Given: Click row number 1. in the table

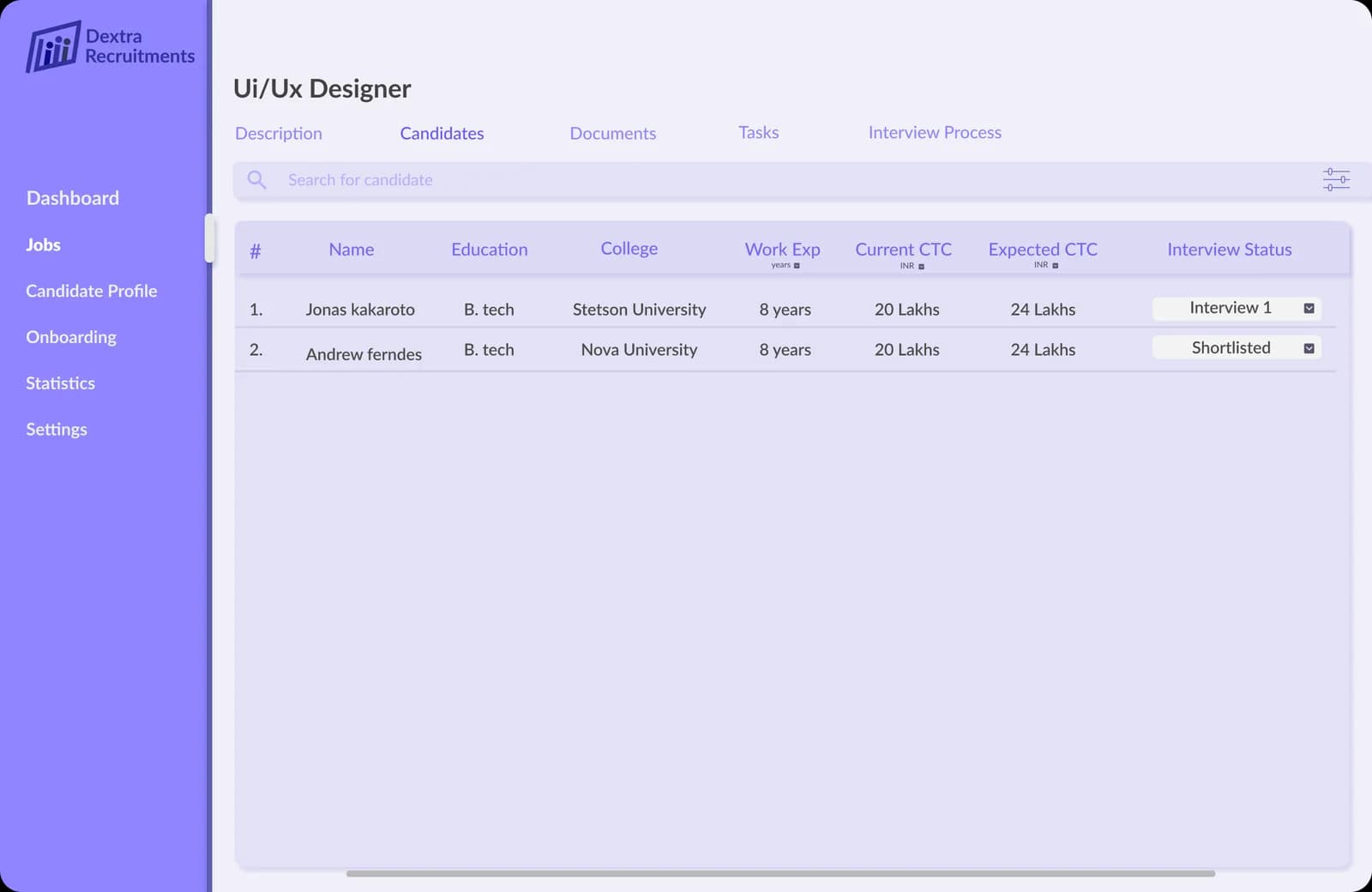Looking at the screenshot, I should pyautogui.click(x=256, y=310).
